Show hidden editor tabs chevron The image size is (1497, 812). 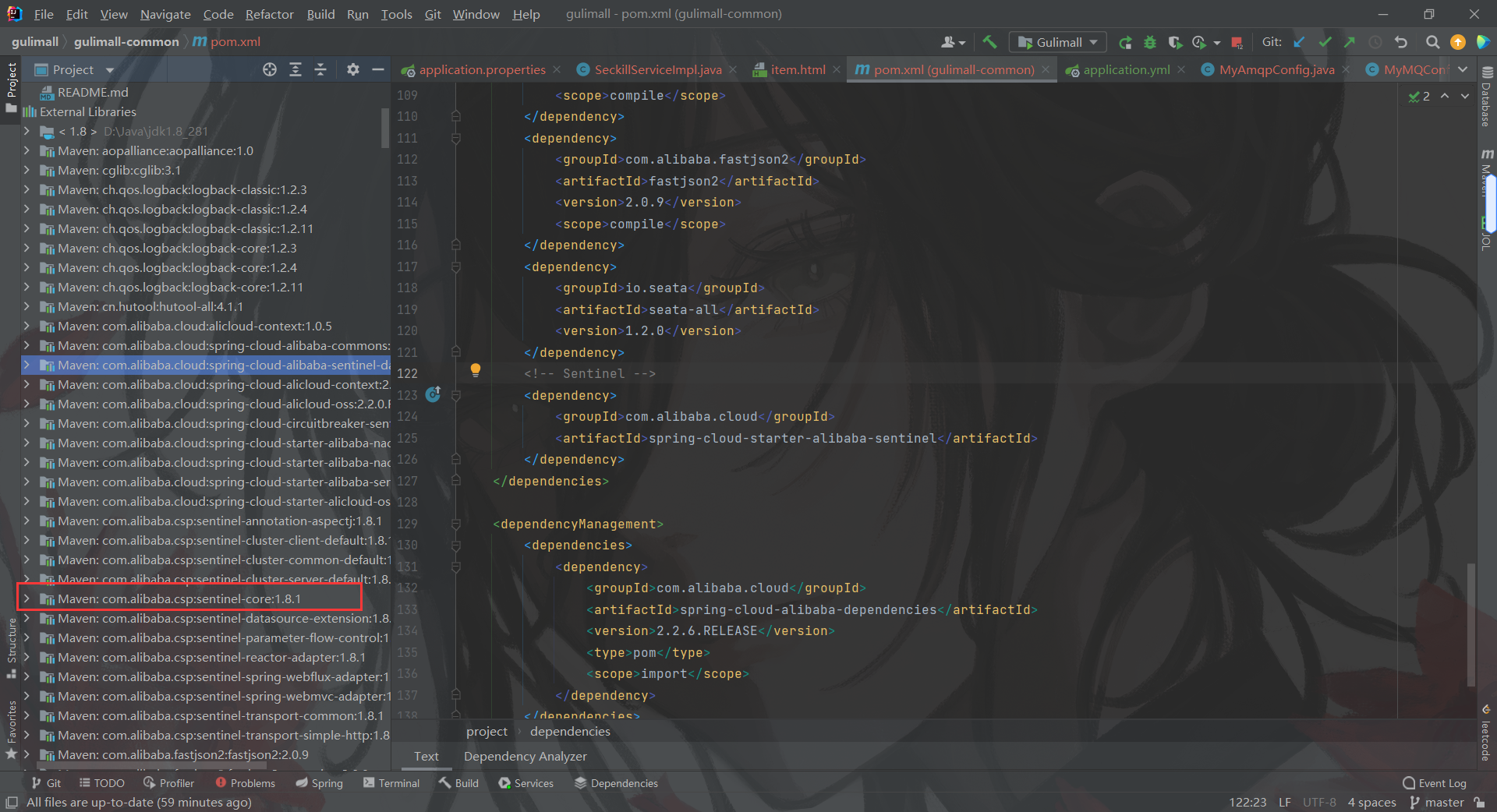pos(1463,69)
